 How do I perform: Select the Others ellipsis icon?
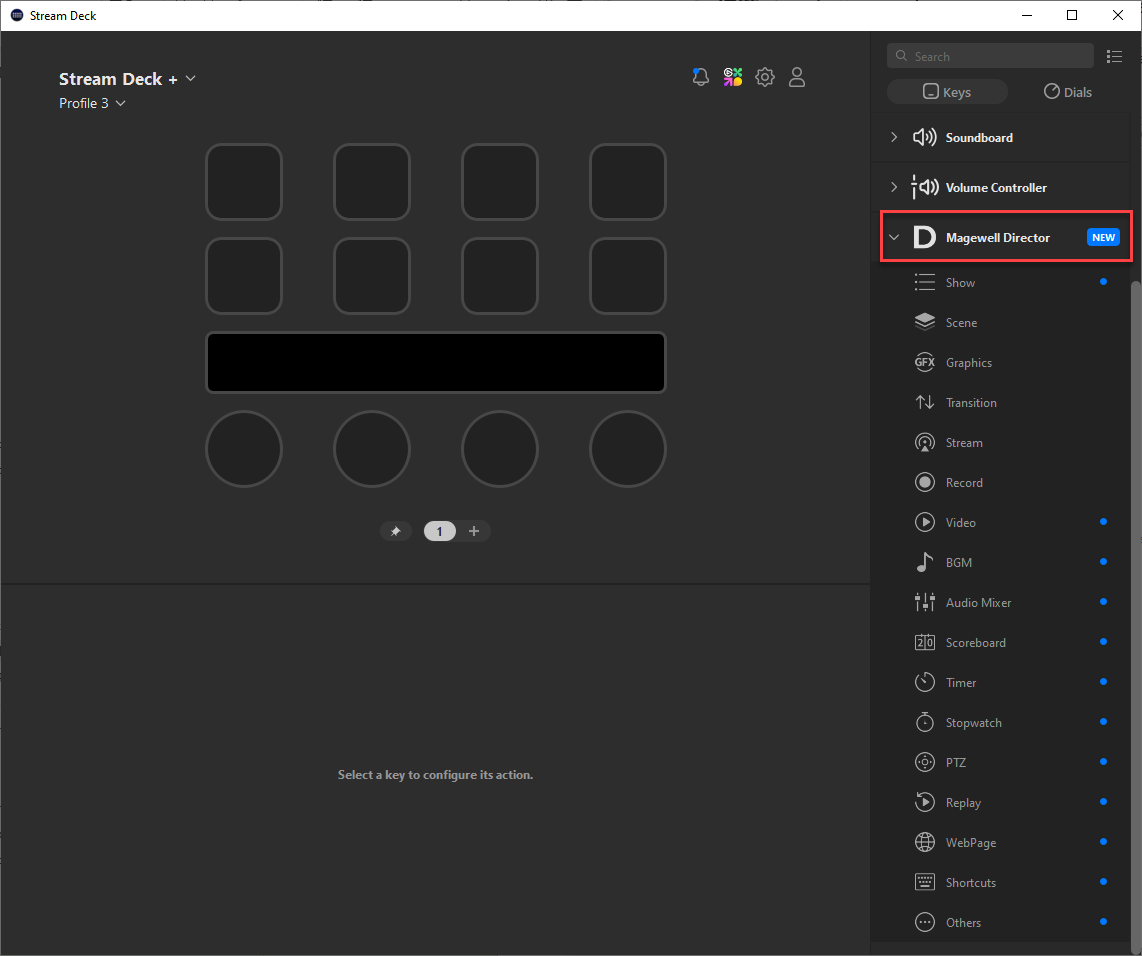[924, 923]
